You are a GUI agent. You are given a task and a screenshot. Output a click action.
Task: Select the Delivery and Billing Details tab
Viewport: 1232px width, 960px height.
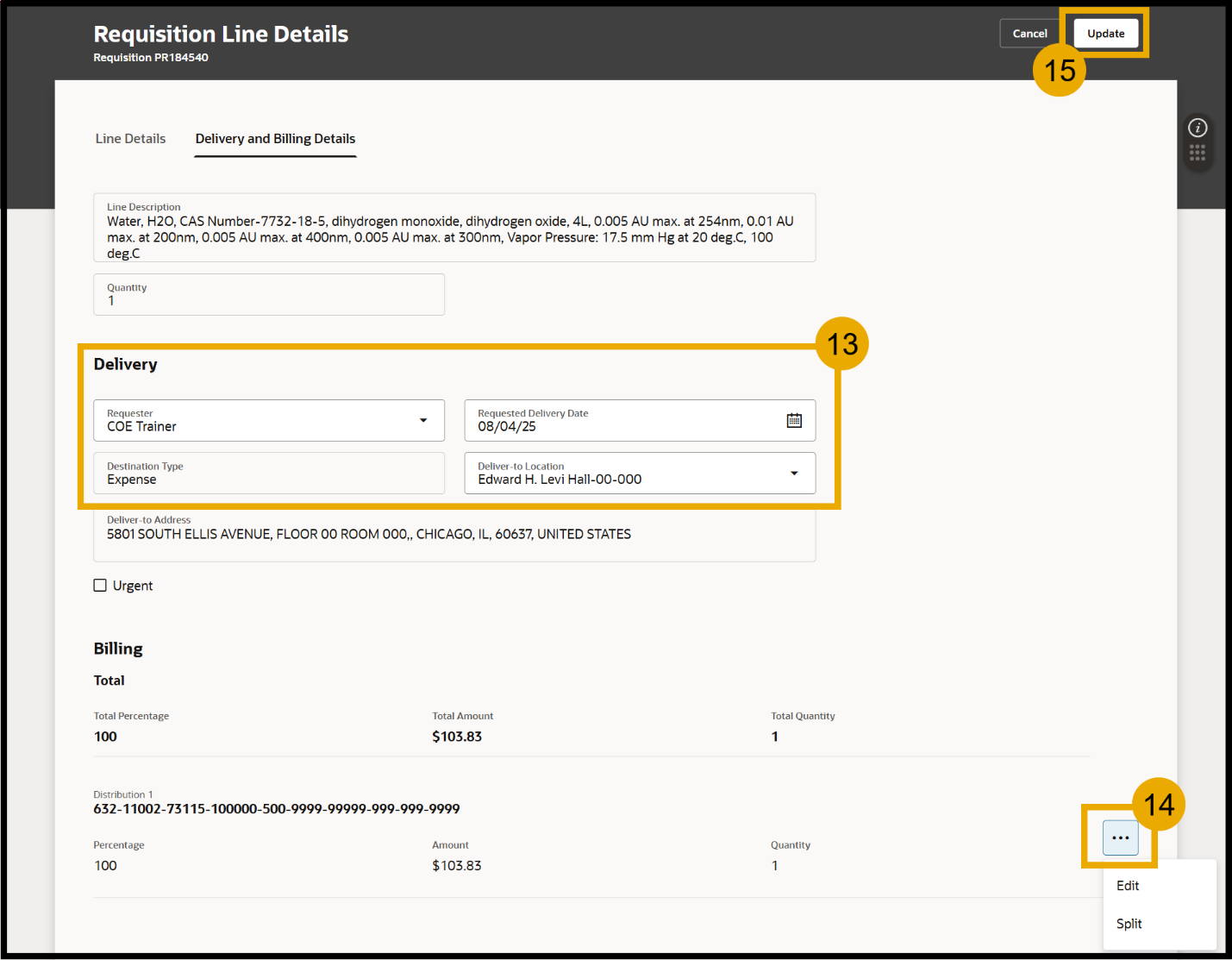coord(275,139)
